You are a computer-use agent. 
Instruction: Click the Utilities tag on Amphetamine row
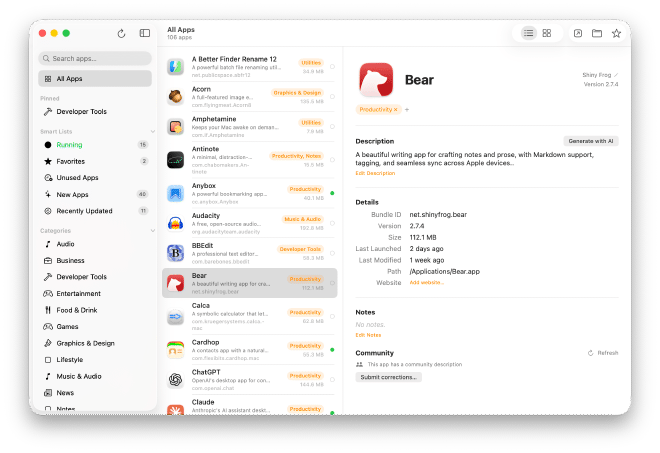tap(311, 123)
